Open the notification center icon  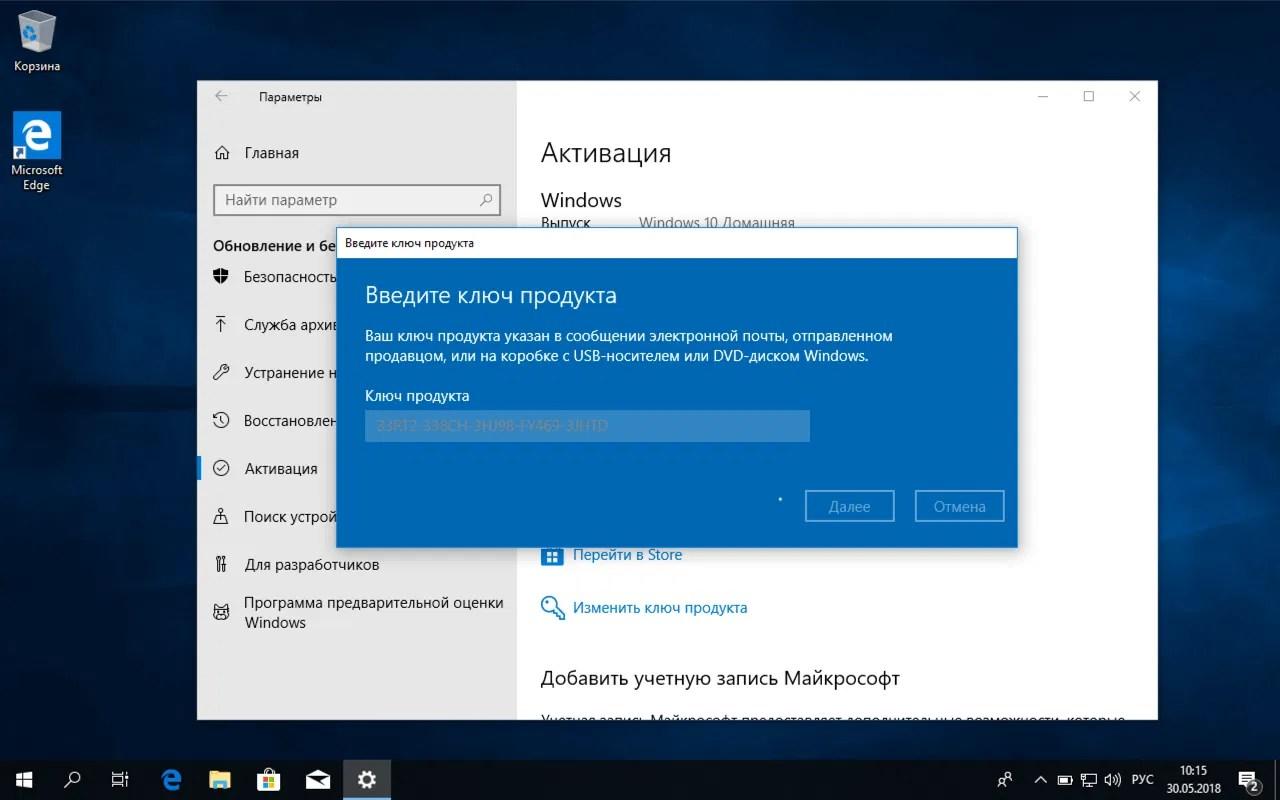(x=1249, y=779)
